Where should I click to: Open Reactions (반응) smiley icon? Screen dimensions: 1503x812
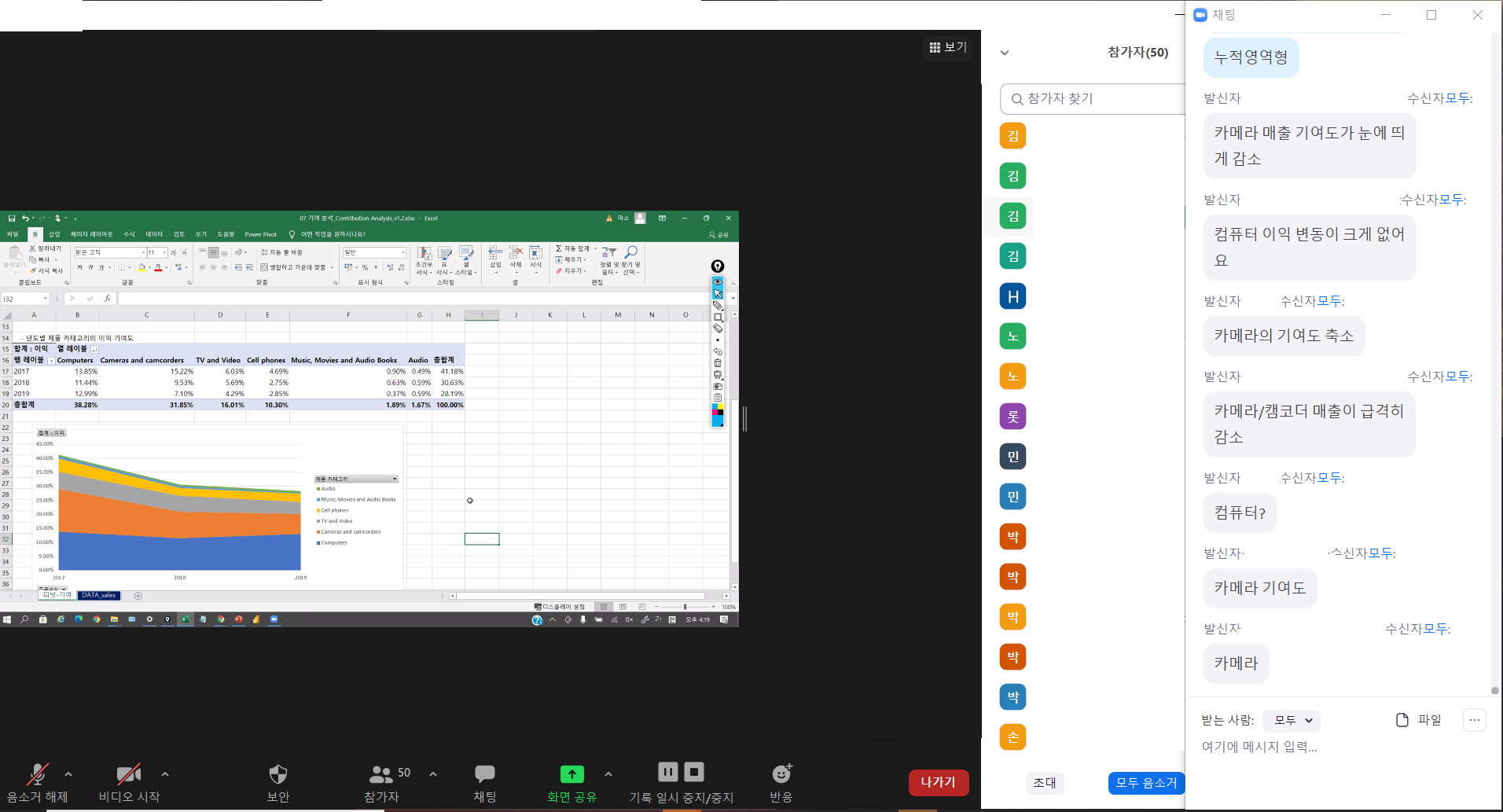click(781, 774)
